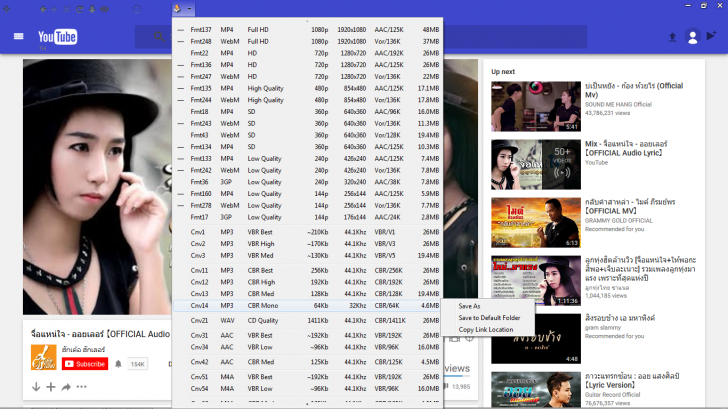Viewport: 728px width, 409px height.
Task: Select Cnv11 MP3 CBR Best conversion
Action: point(307,271)
